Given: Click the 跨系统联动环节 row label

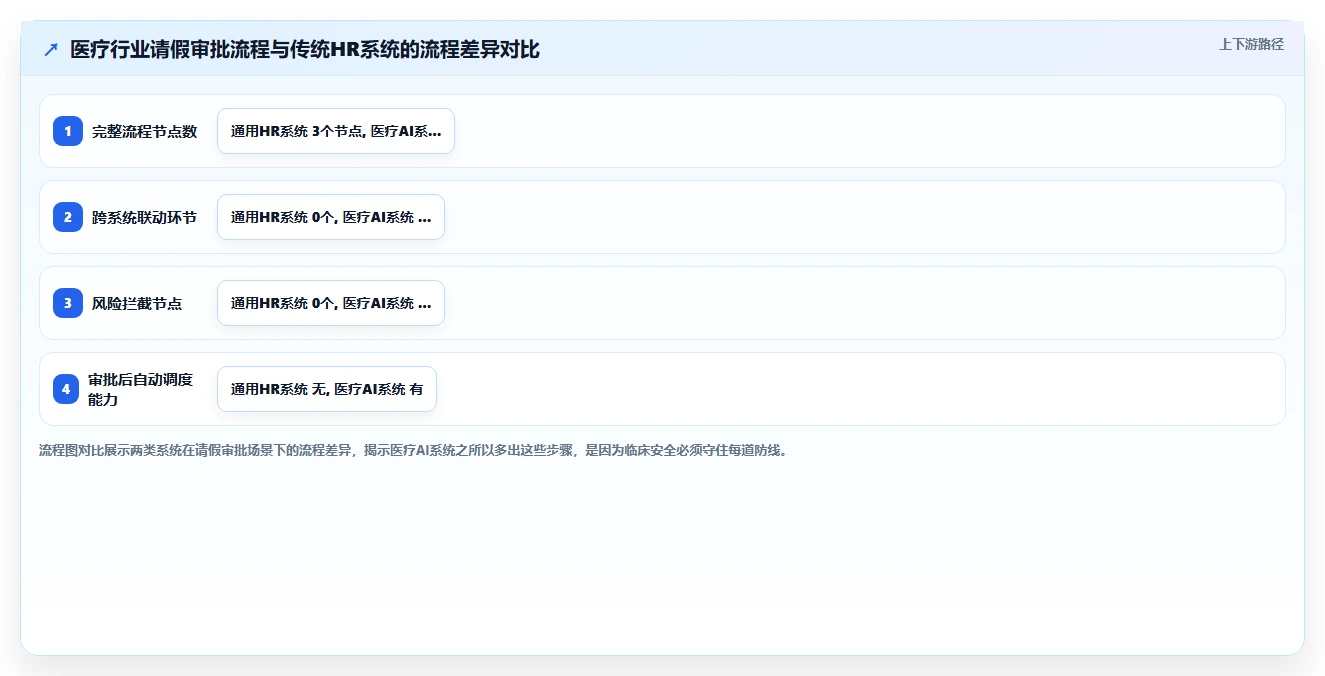Looking at the screenshot, I should 145,217.
